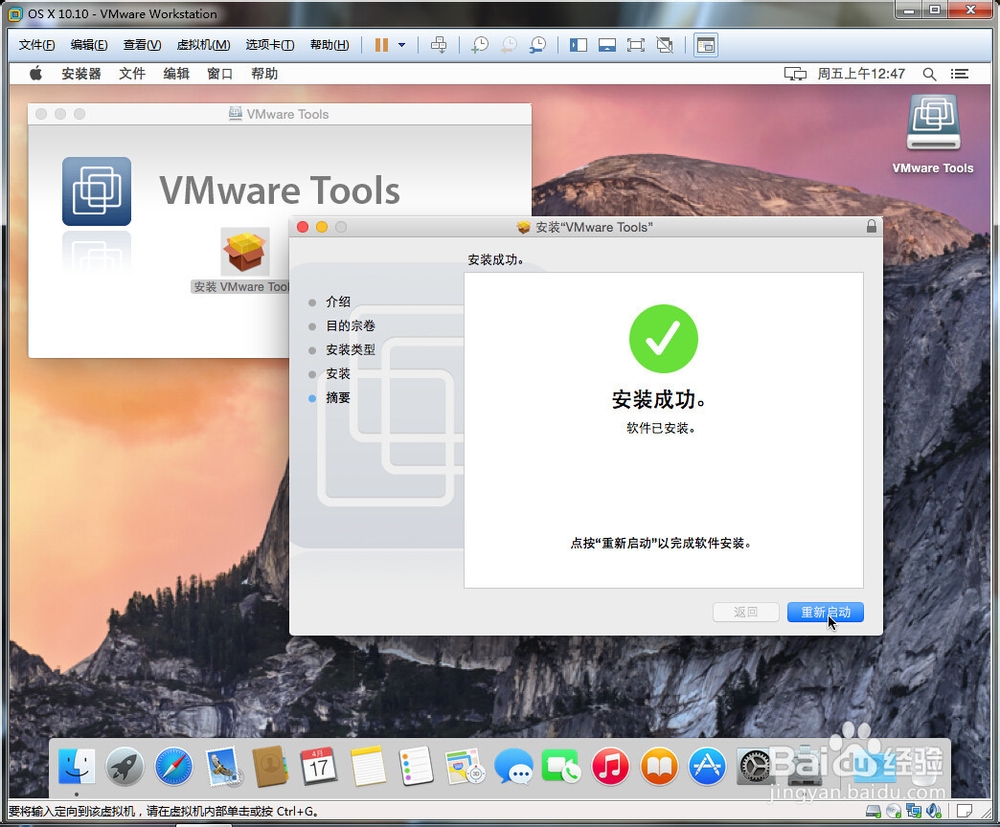The height and width of the screenshot is (827, 1000).
Task: Click the VMware Tools disk icon on desktop
Action: click(x=933, y=122)
